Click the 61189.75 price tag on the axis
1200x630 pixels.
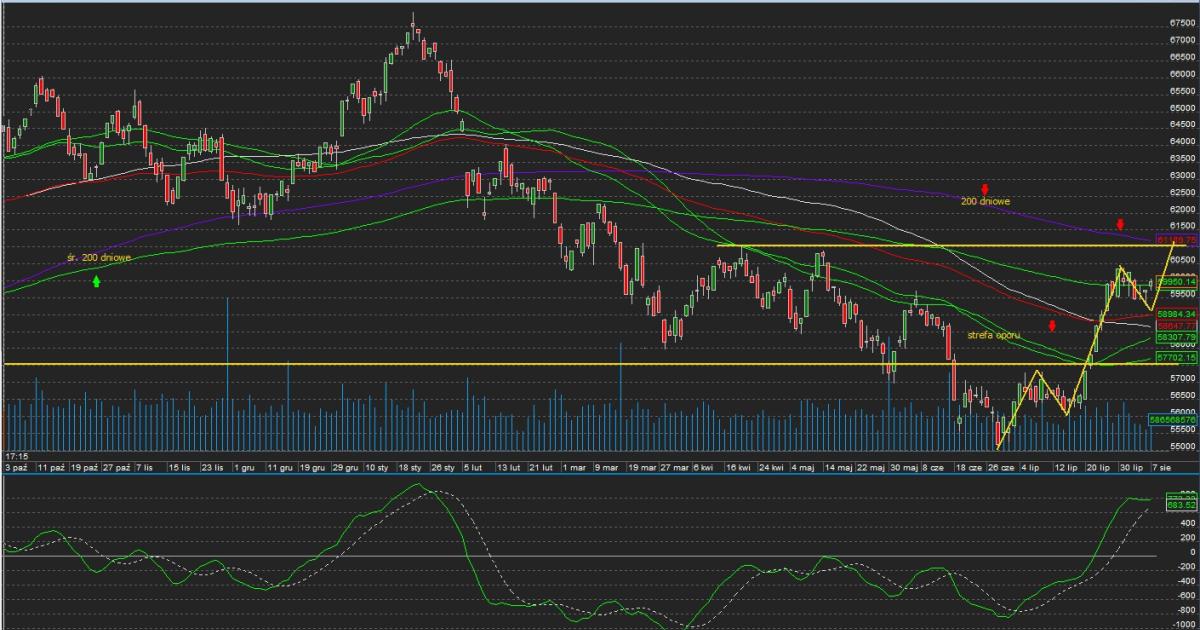[1175, 240]
